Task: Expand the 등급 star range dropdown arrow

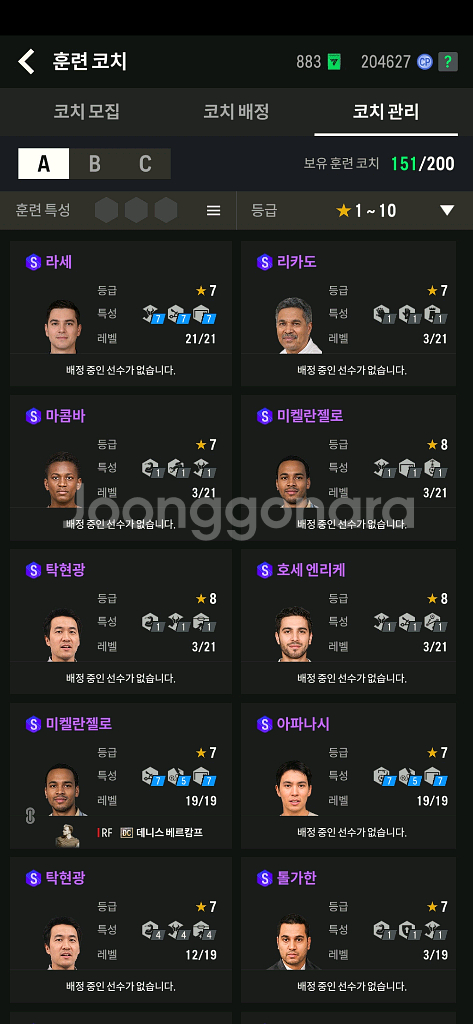Action: click(447, 210)
